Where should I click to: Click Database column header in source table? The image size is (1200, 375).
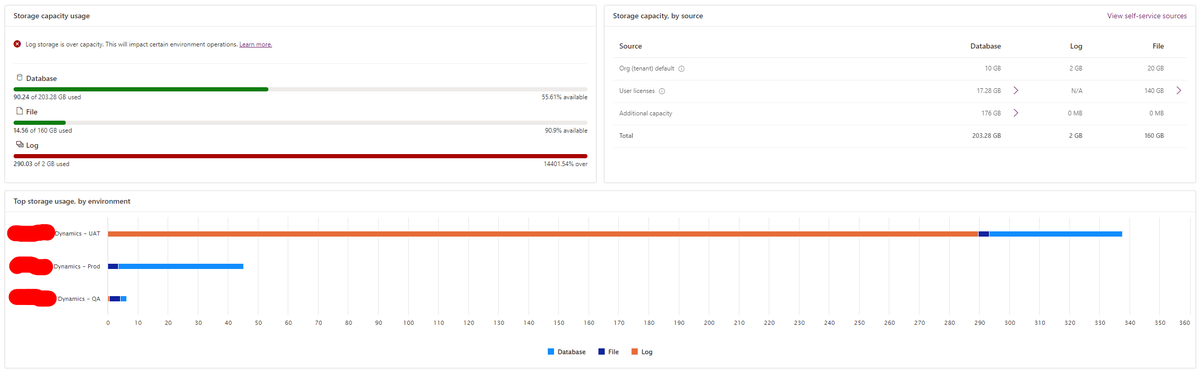click(985, 46)
